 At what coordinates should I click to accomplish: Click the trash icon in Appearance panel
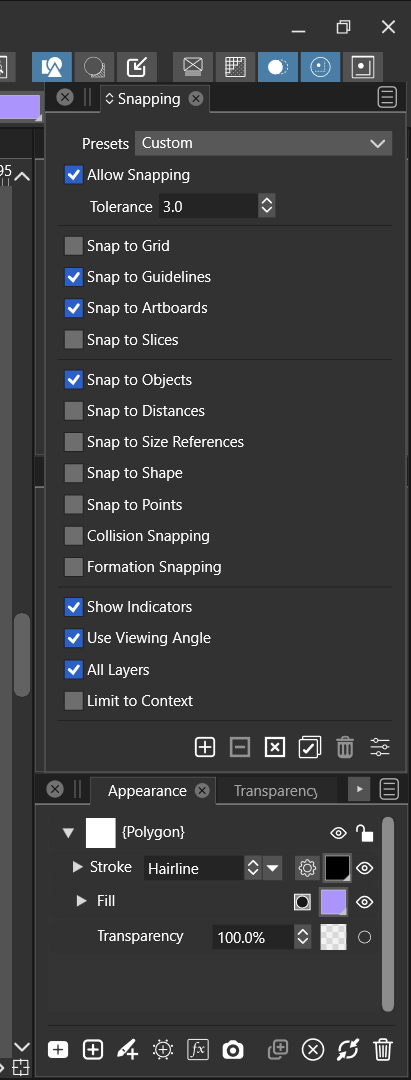(x=382, y=1050)
